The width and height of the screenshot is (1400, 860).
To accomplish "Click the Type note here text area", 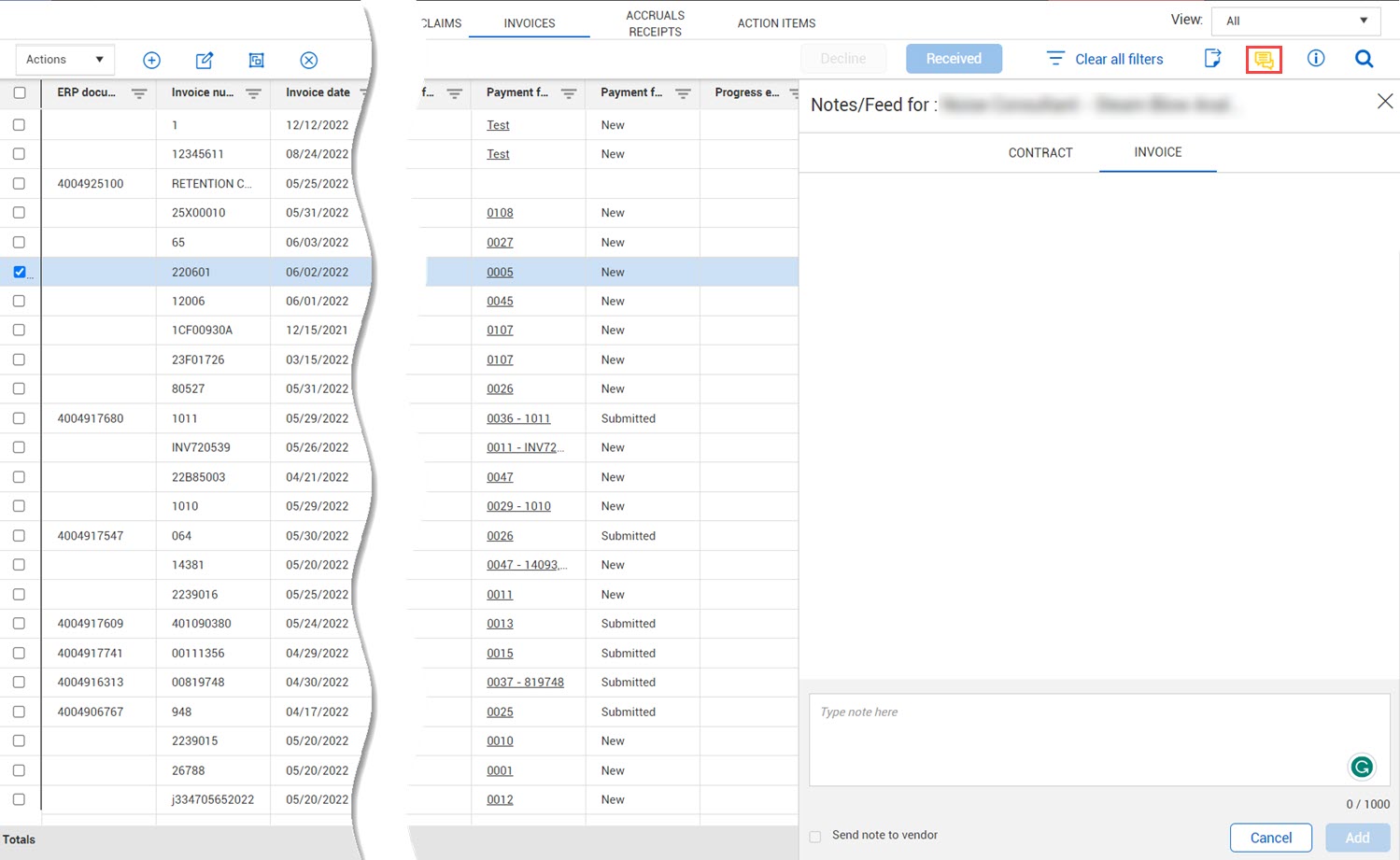I will 1099,740.
